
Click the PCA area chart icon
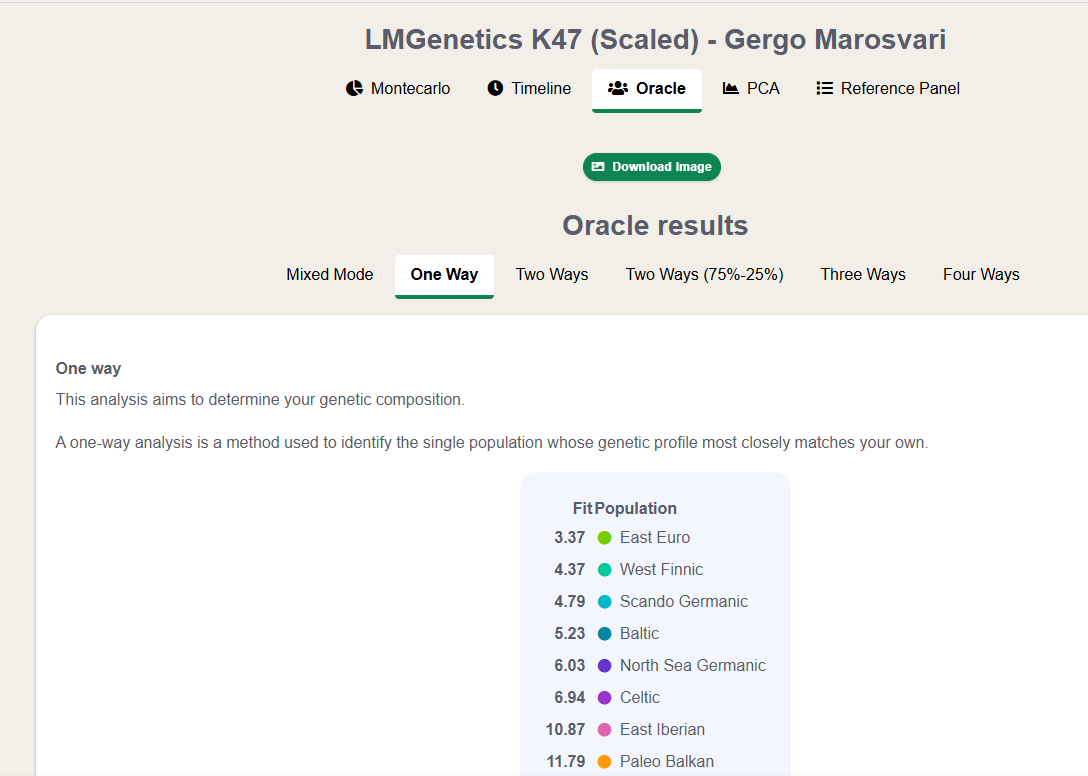[x=730, y=88]
